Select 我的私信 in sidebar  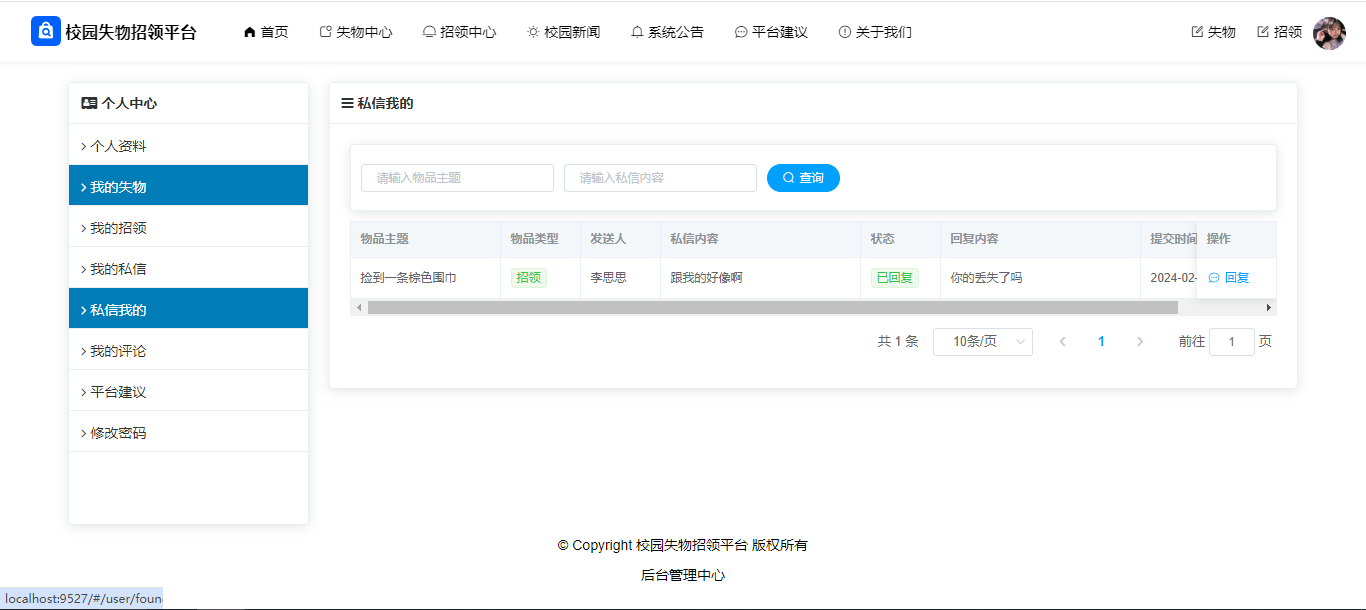188,268
